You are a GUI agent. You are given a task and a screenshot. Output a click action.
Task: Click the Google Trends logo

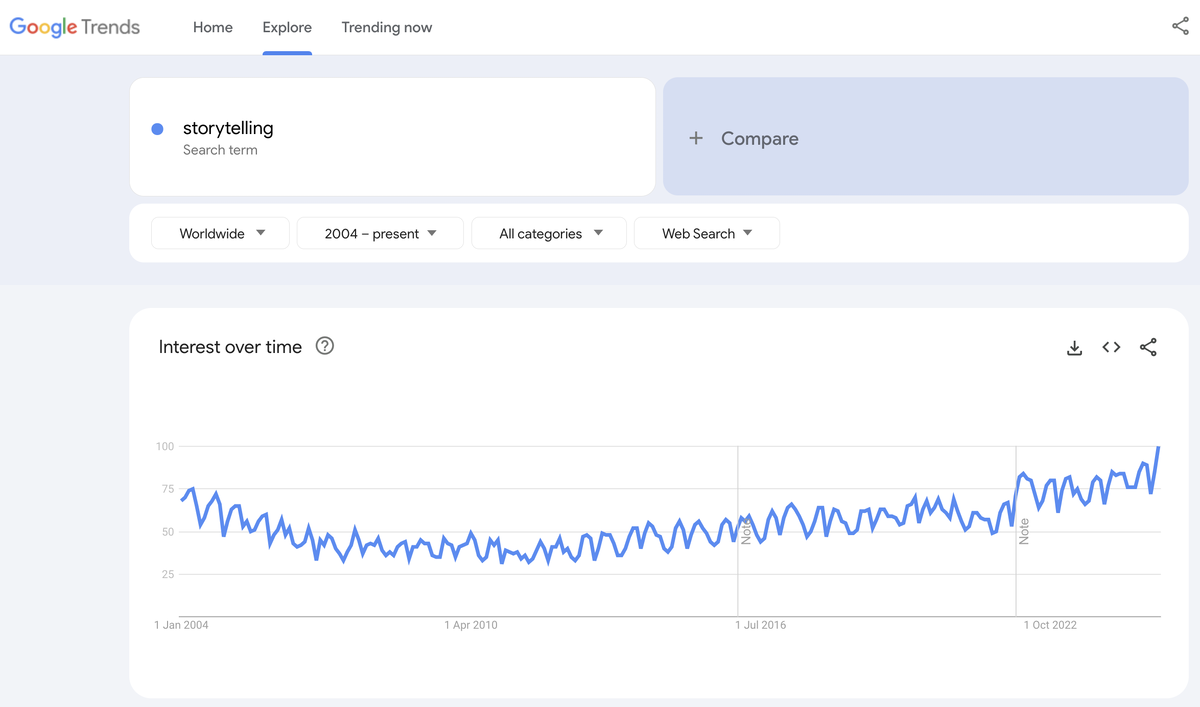pyautogui.click(x=73, y=27)
